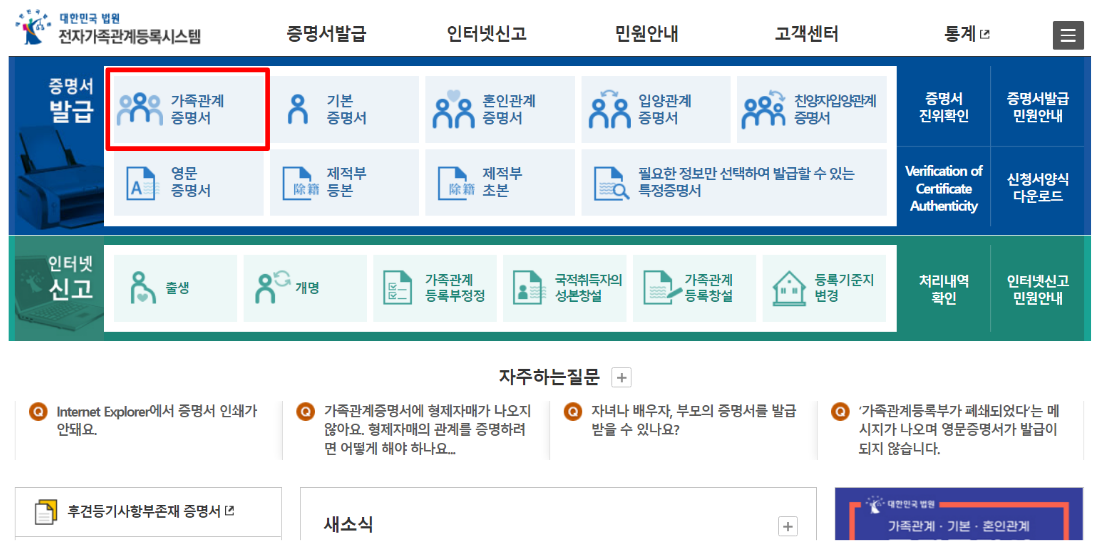Viewport: 1096px width, 547px height.
Task: Open FAQ about Internet Explorer 증명서 인쇄
Action: click(x=157, y=420)
